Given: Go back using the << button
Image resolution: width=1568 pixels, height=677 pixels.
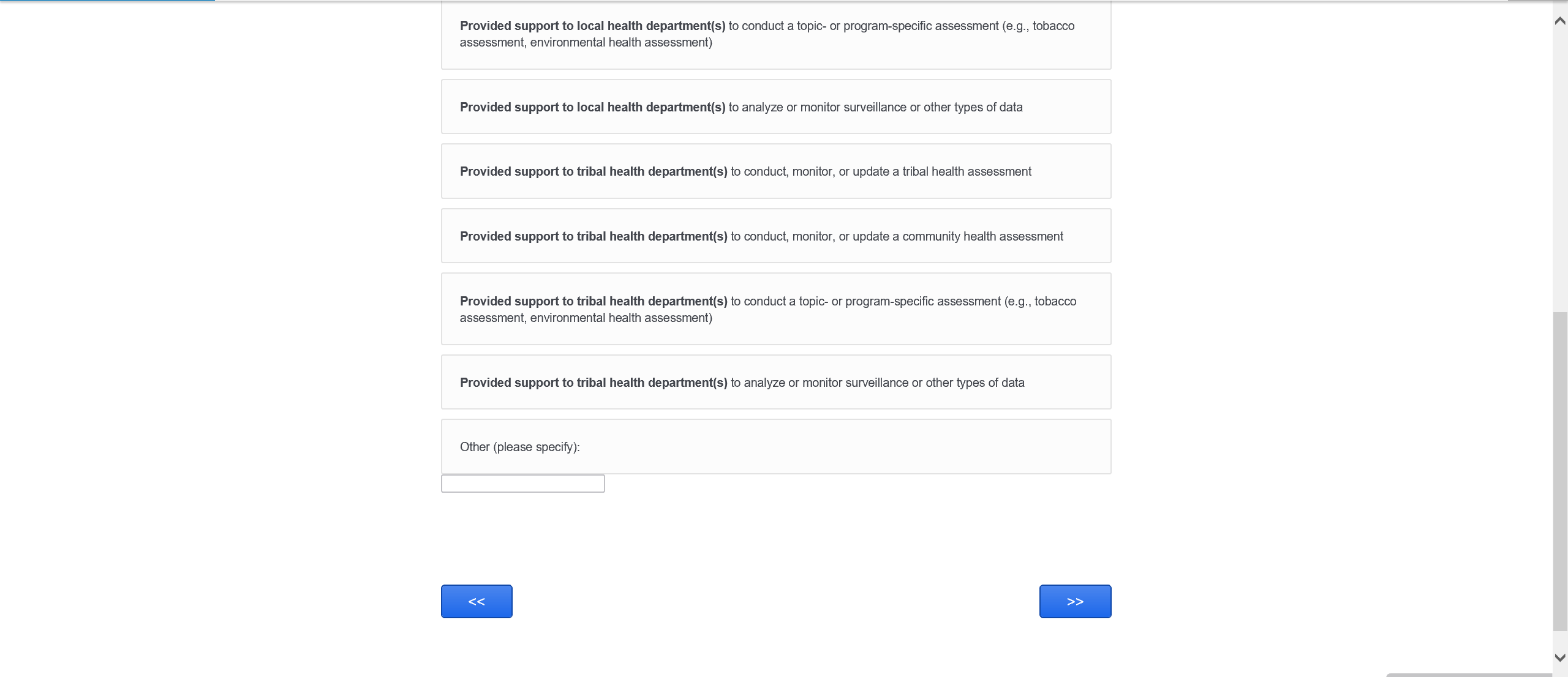Looking at the screenshot, I should (x=477, y=601).
